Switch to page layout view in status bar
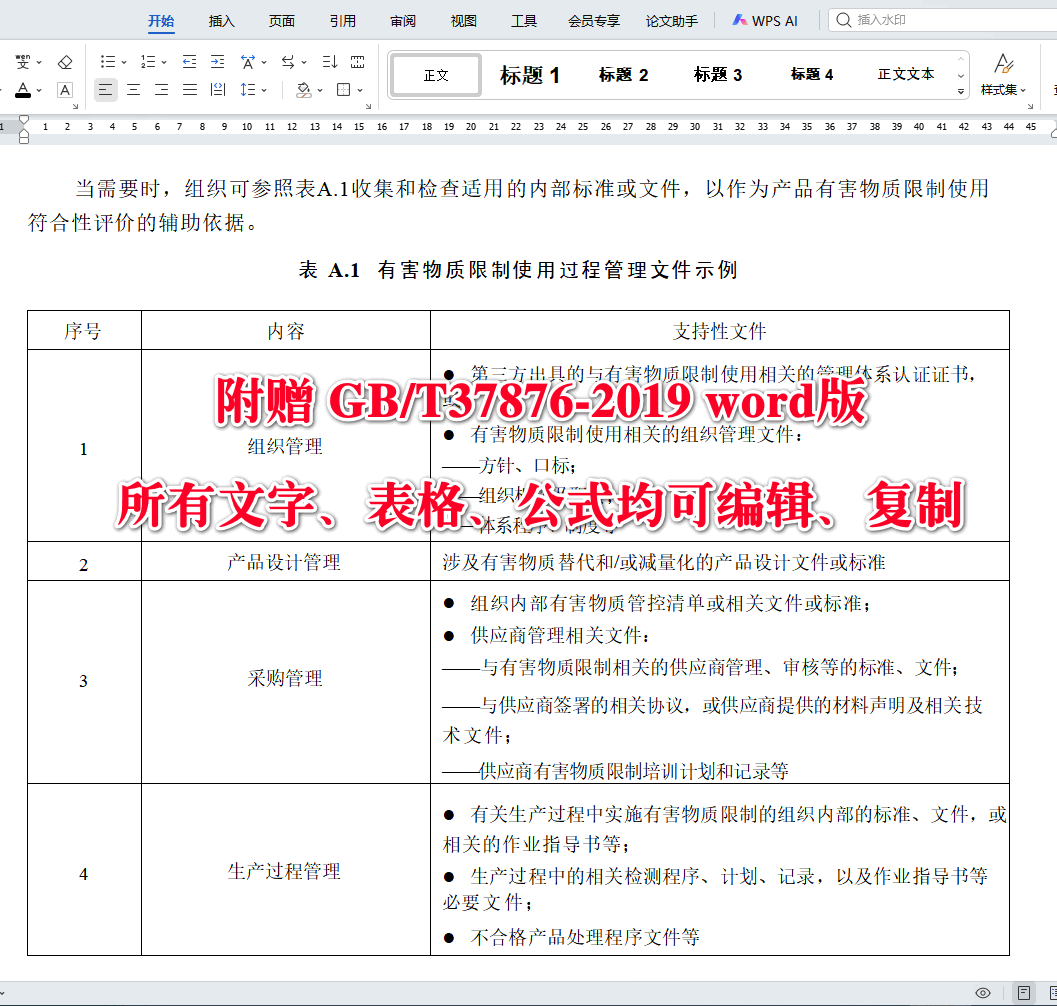Image resolution: width=1057 pixels, height=1006 pixels. coord(1023,993)
